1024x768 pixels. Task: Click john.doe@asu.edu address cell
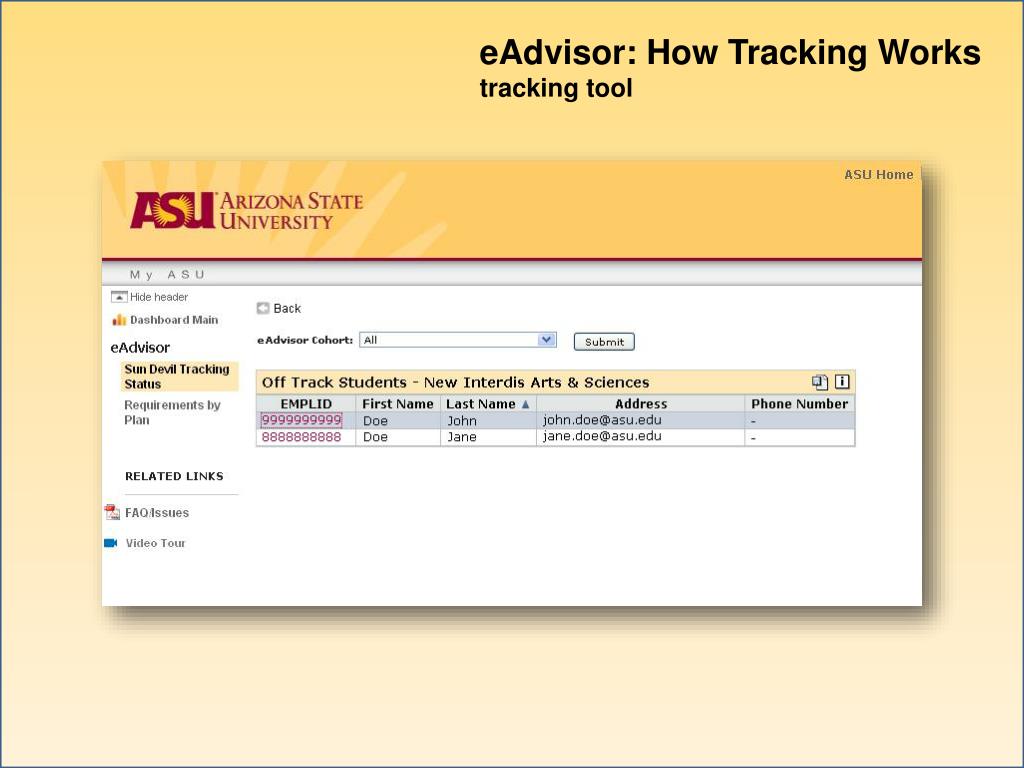click(641, 420)
